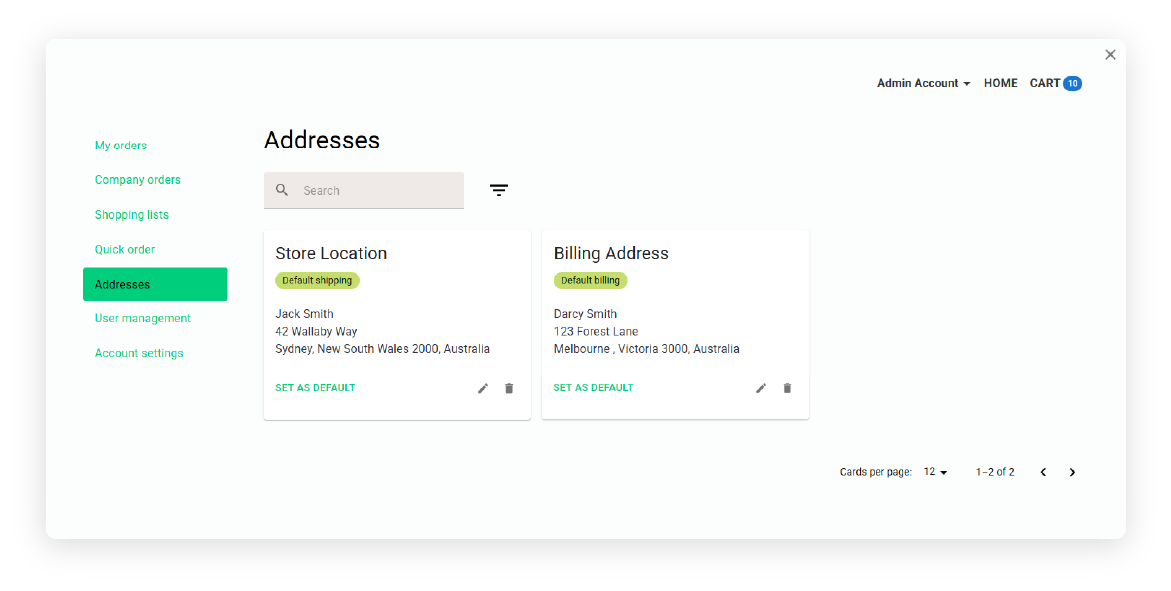Click the Sydney, New South Wales line
Viewport: 1171px width, 591px height.
[x=382, y=349]
